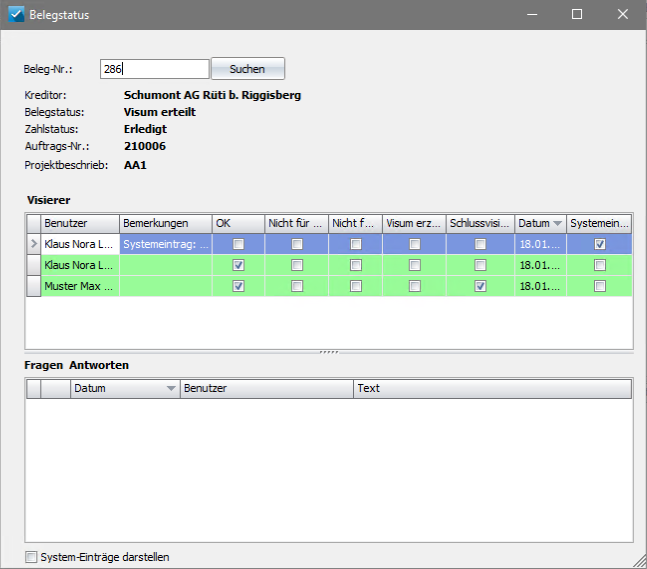Enable System-Einträge darstellen checkbox

(31, 557)
